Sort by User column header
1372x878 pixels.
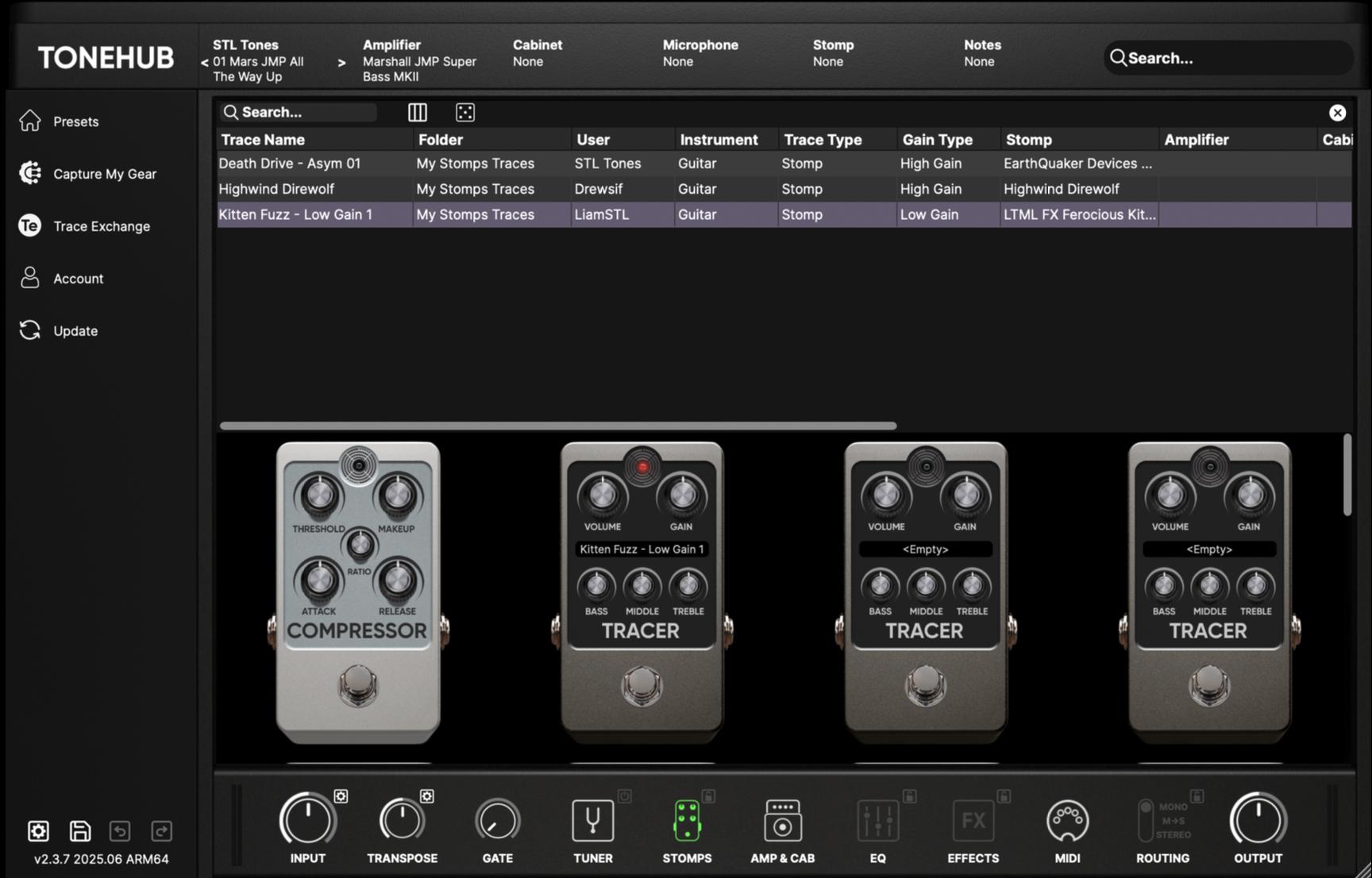click(622, 140)
